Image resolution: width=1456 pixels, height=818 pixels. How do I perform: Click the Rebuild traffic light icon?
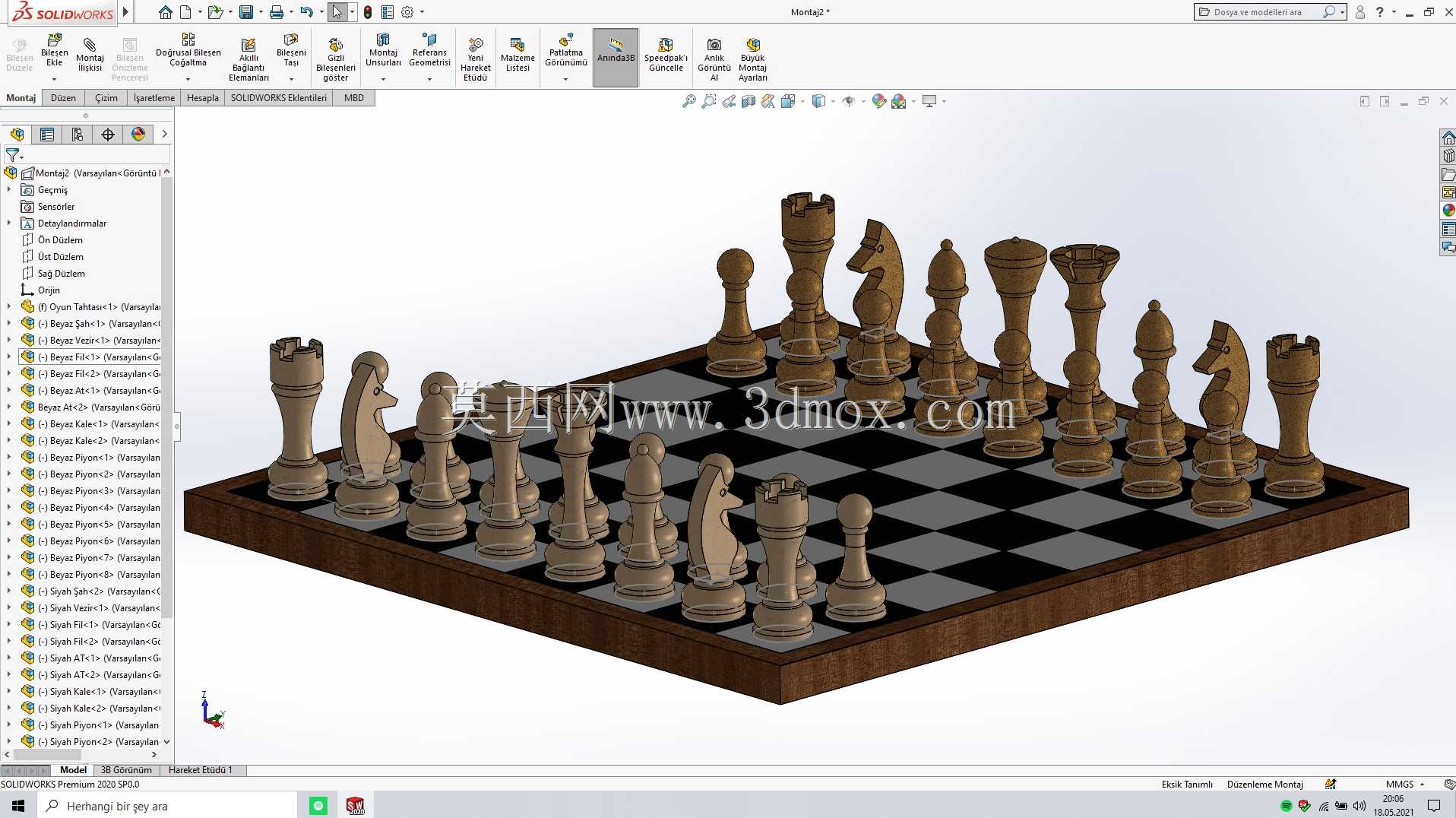point(369,12)
